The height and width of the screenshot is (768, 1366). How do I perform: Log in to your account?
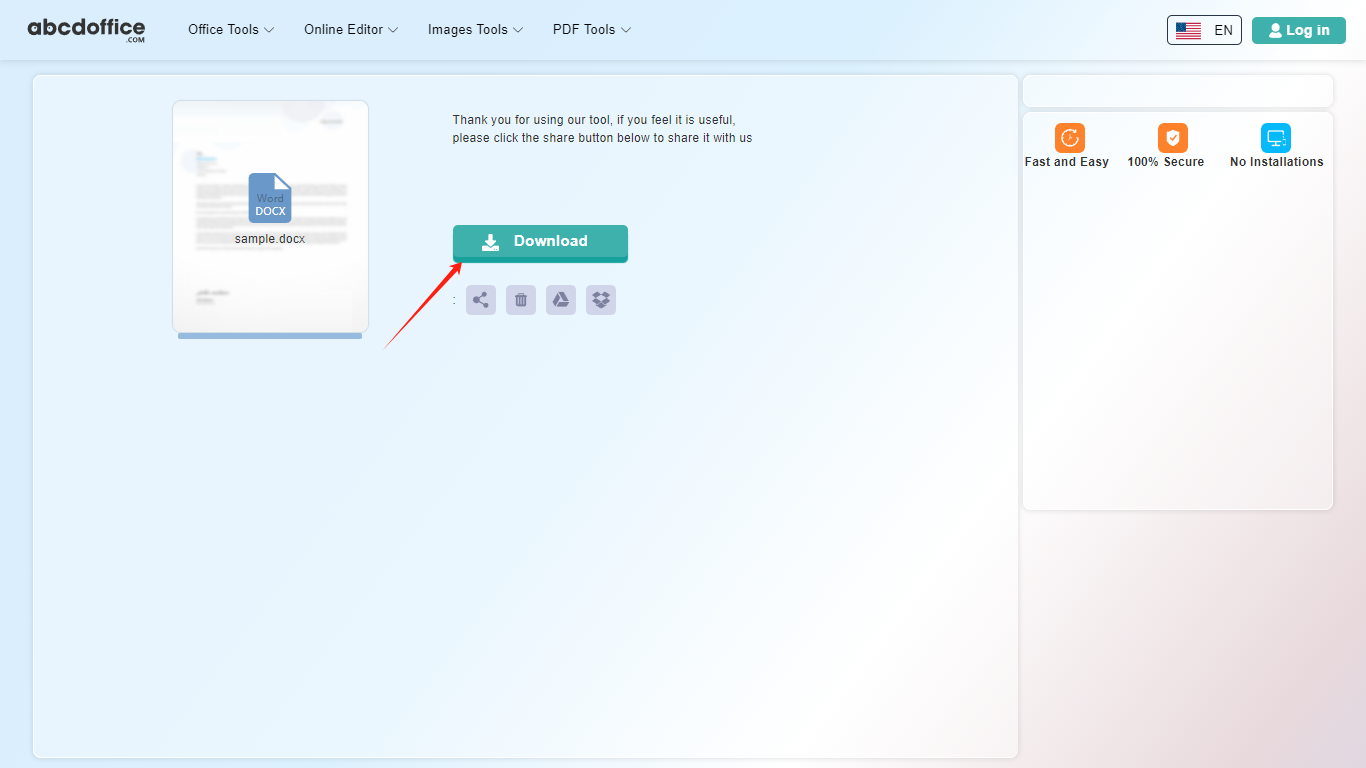pos(1298,30)
